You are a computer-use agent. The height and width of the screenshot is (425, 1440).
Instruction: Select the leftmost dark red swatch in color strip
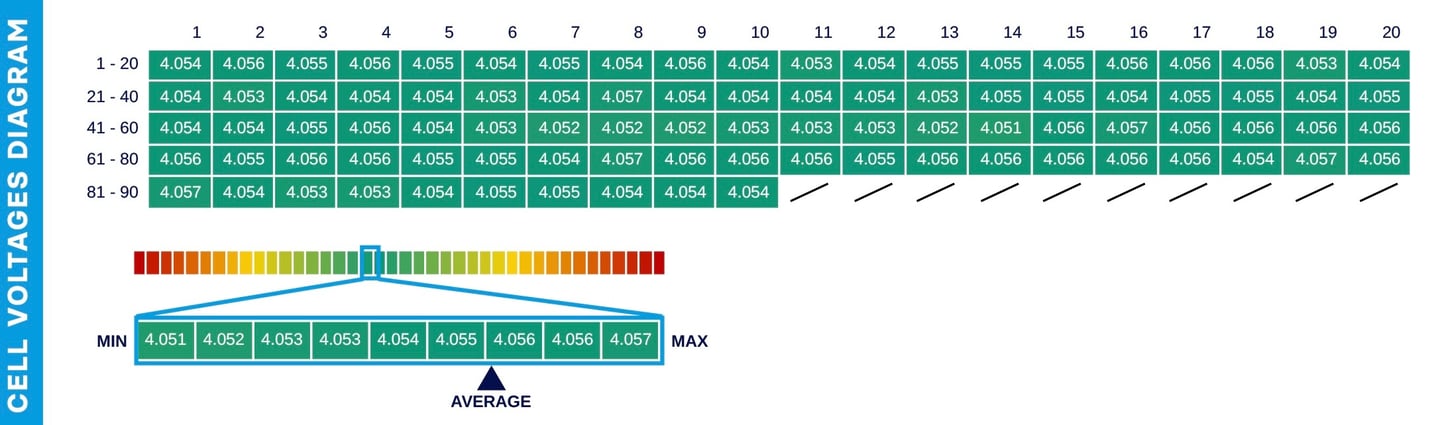[x=140, y=263]
